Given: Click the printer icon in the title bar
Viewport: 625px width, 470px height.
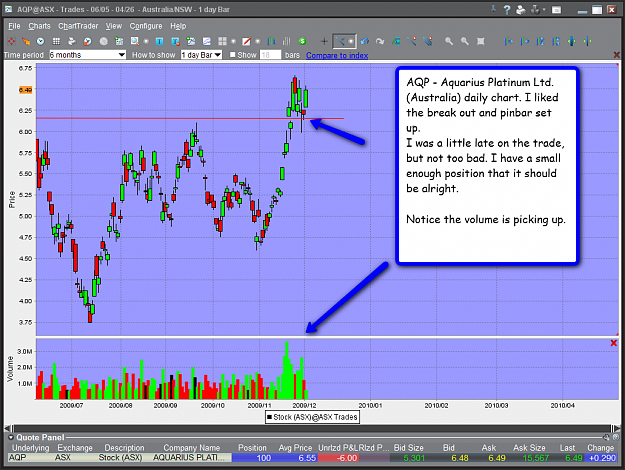Looking at the screenshot, I should (x=521, y=10).
